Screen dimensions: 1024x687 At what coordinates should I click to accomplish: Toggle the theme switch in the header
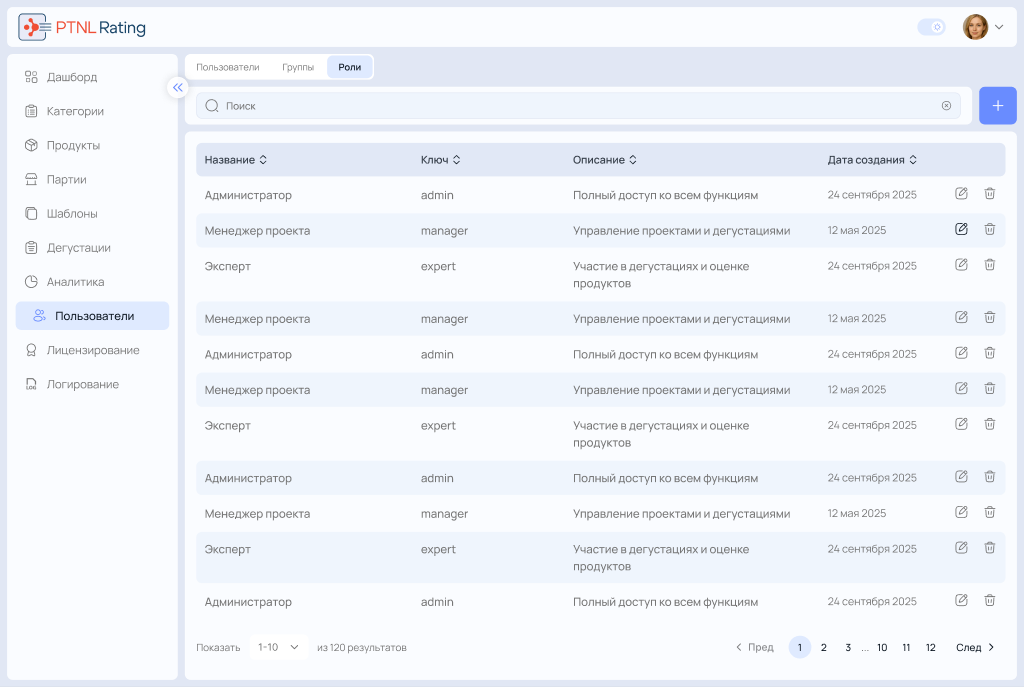tap(931, 27)
